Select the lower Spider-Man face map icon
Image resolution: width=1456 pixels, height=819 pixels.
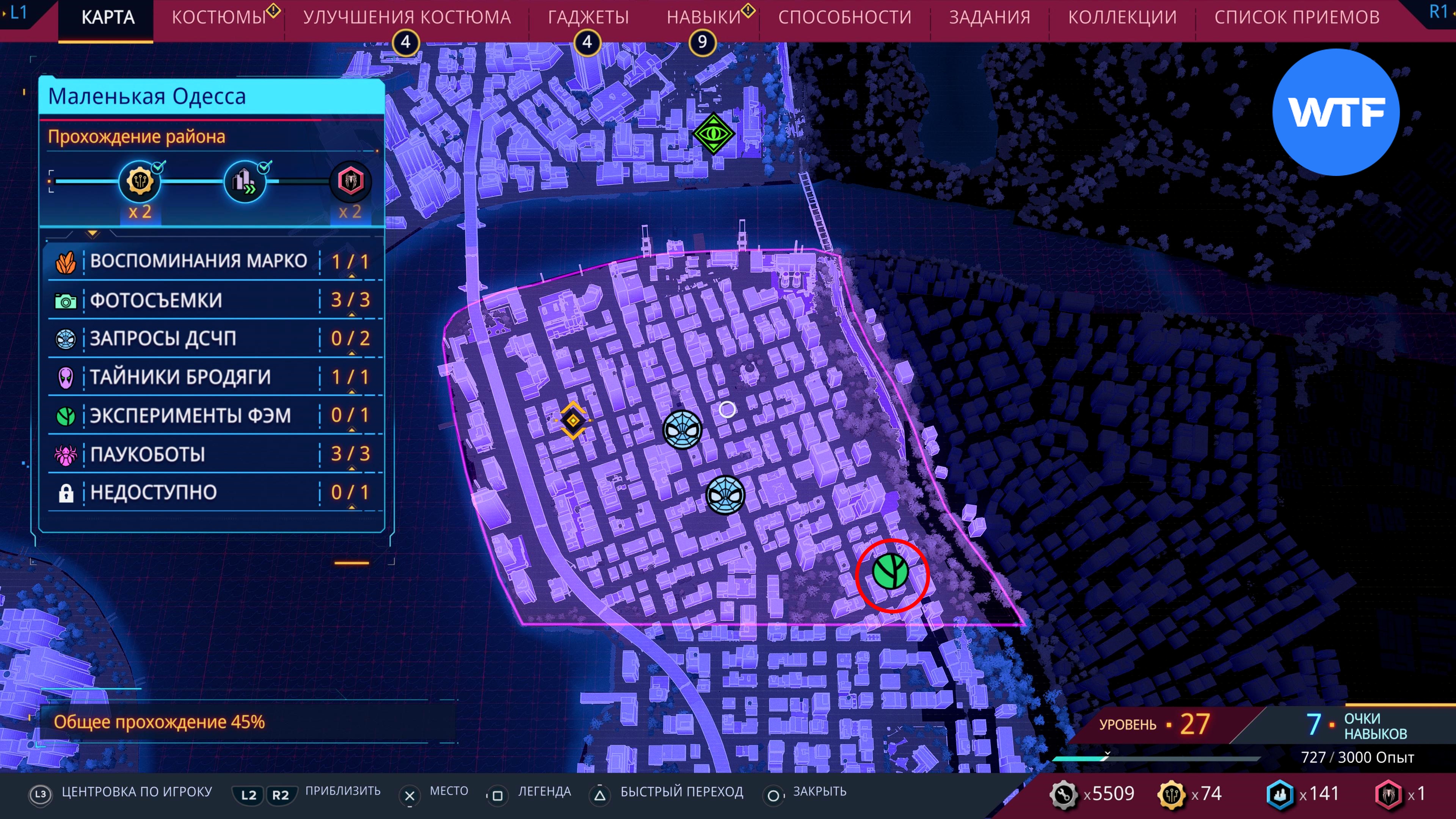tap(725, 495)
